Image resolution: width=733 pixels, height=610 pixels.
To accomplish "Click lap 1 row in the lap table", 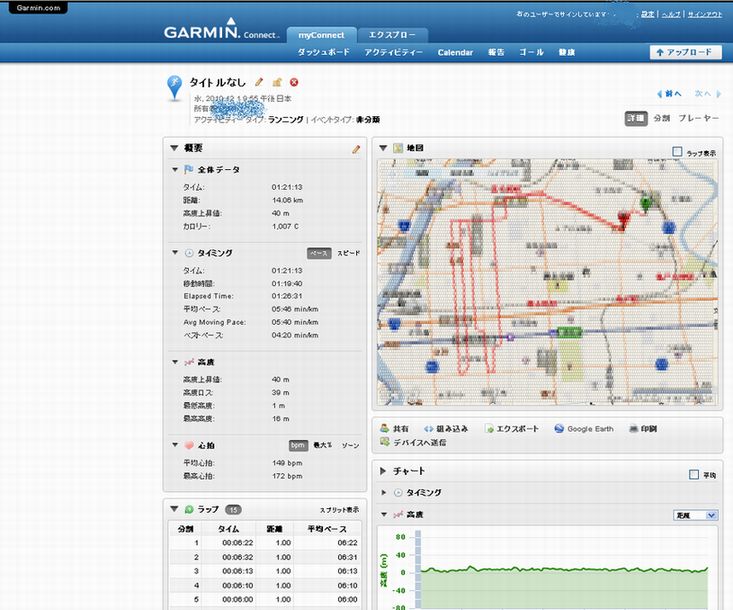I will point(265,543).
